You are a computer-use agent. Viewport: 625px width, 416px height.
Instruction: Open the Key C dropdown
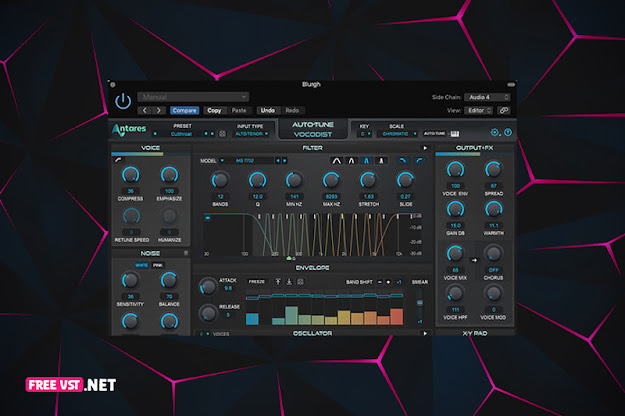pos(365,134)
